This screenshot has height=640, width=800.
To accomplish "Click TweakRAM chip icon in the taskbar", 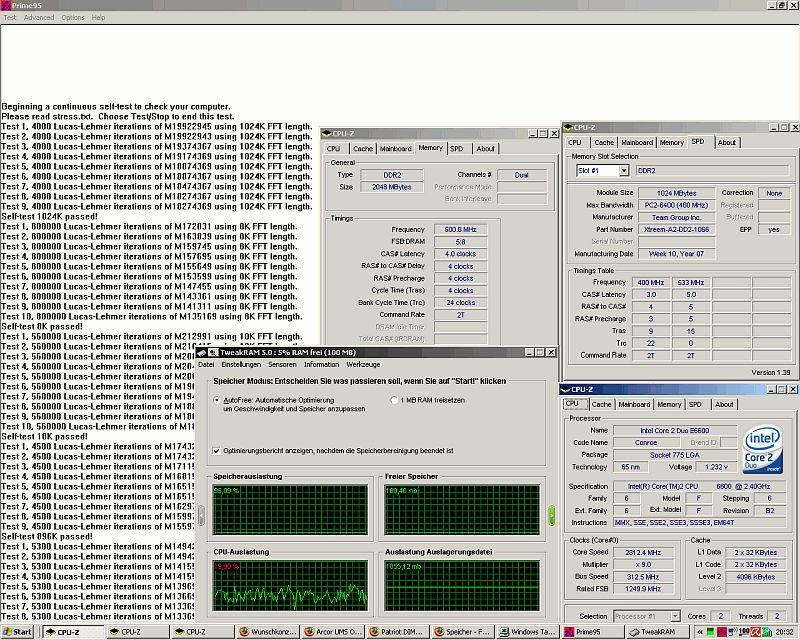I will point(634,632).
